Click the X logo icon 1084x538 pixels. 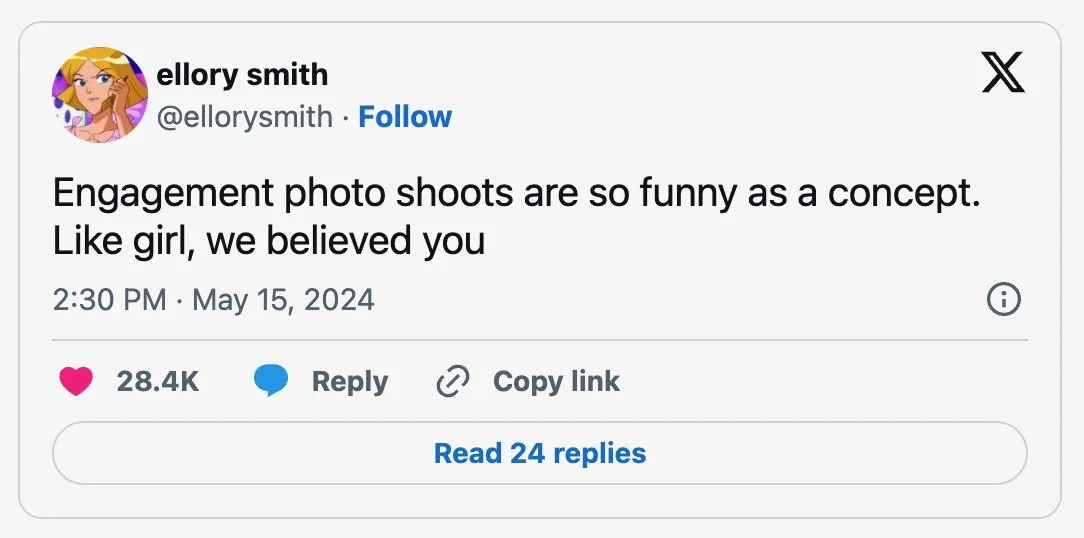(1003, 73)
